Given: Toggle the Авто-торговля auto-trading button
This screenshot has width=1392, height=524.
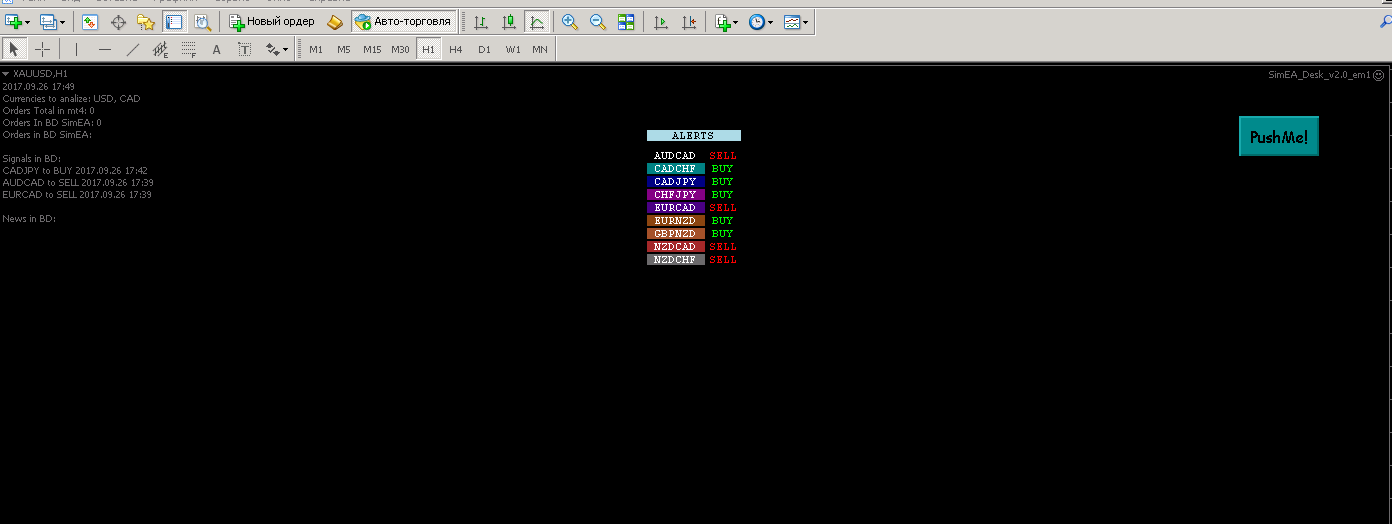Looking at the screenshot, I should [404, 21].
